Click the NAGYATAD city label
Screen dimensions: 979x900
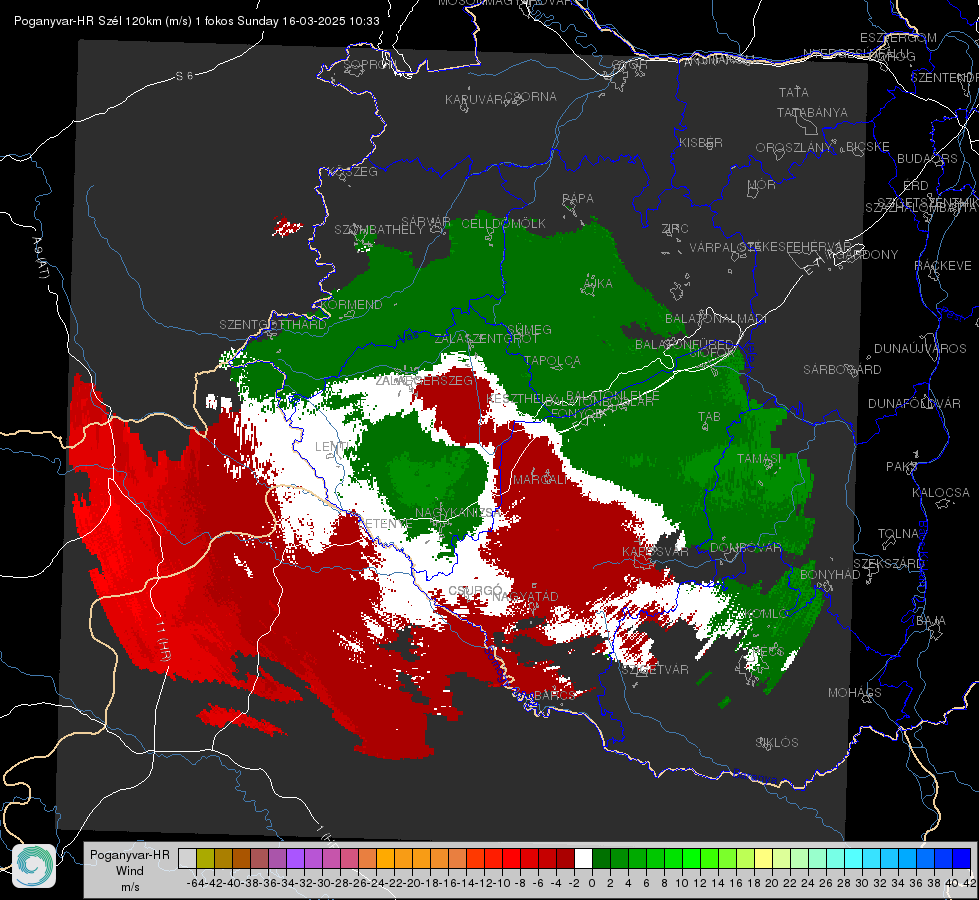point(525,596)
